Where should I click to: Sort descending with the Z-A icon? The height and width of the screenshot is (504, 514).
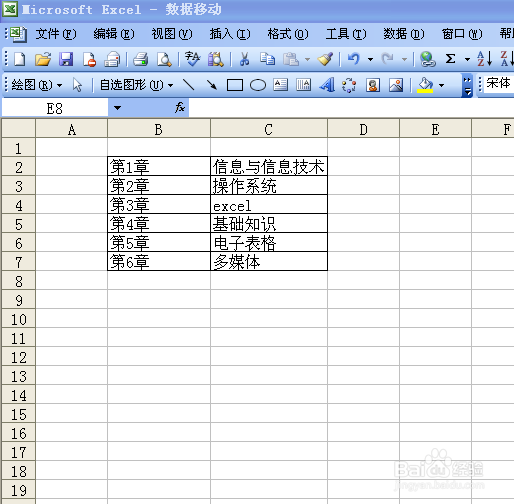coord(507,59)
